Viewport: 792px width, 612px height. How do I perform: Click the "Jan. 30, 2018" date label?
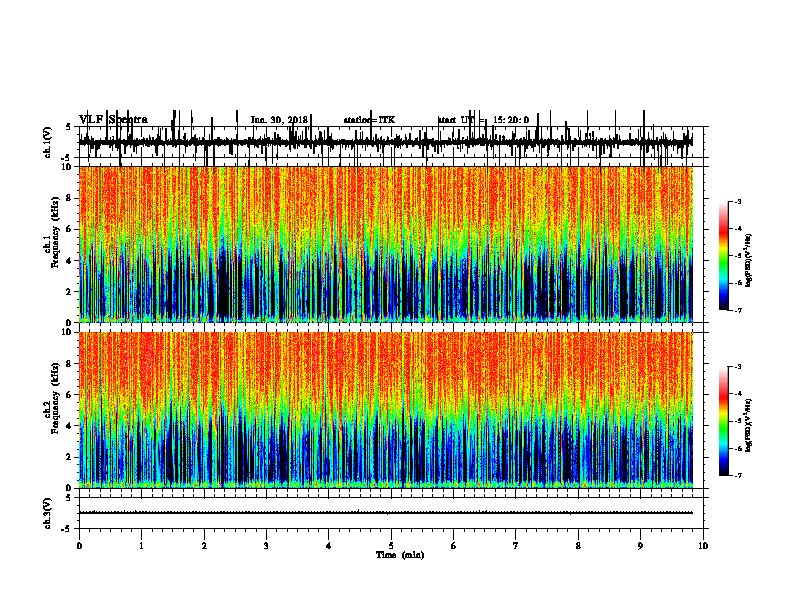(279, 120)
